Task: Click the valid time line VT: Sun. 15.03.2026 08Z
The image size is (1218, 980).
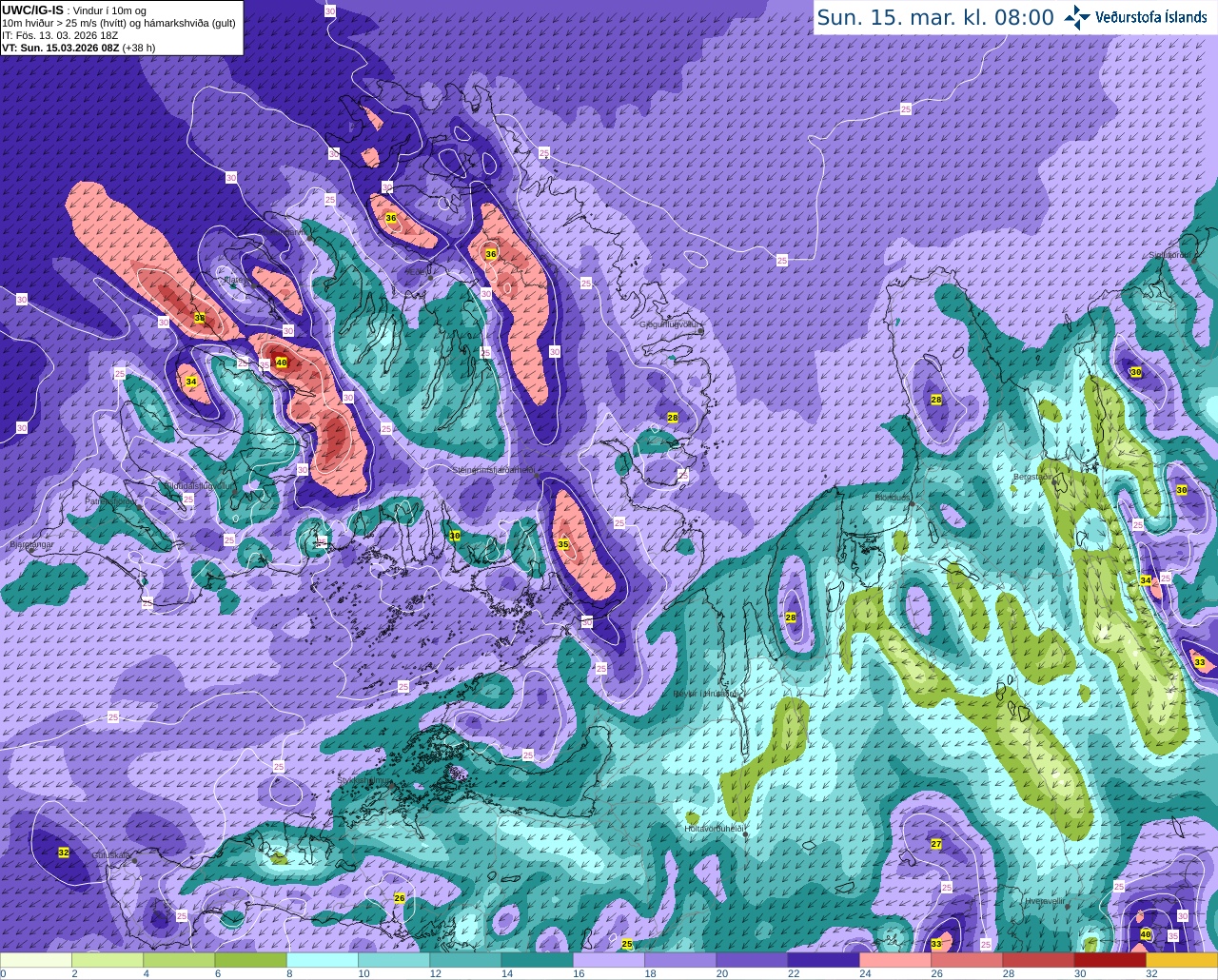Action: pyautogui.click(x=78, y=48)
